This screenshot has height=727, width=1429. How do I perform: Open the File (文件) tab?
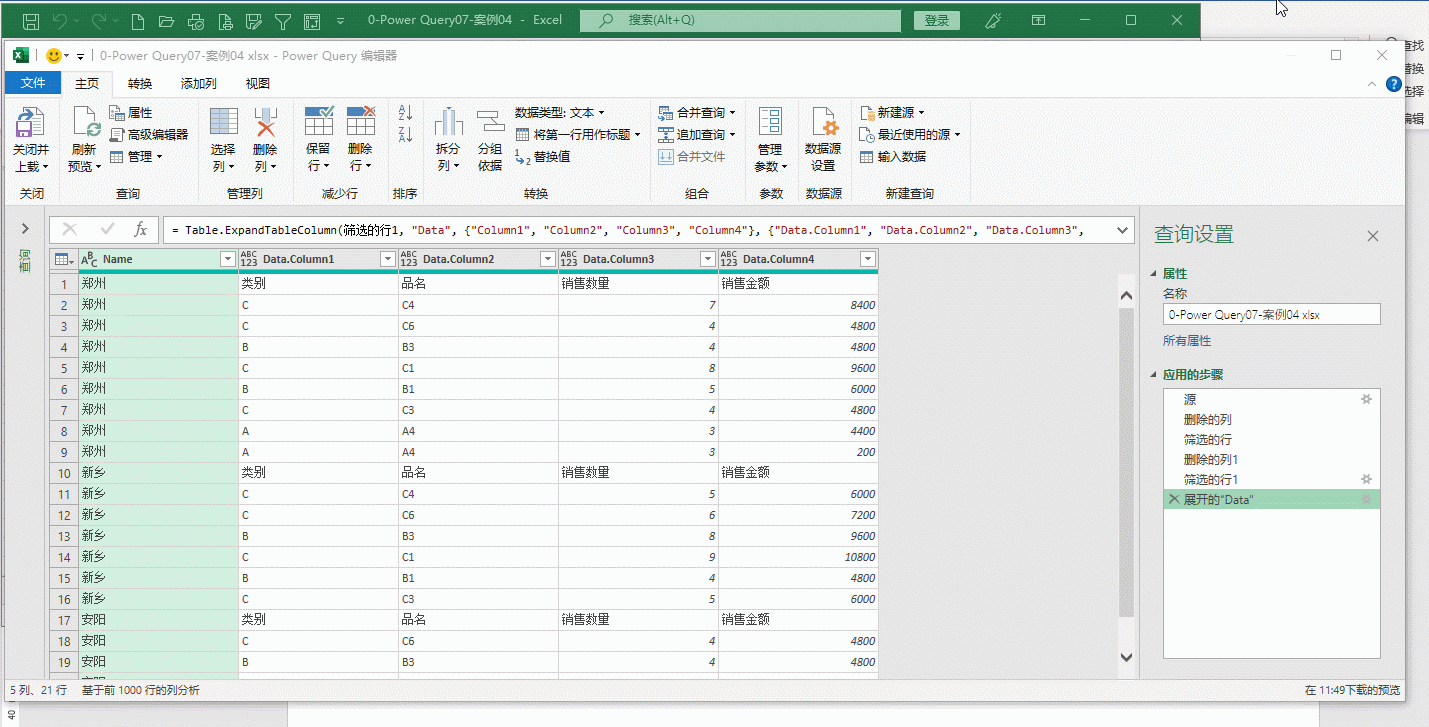pyautogui.click(x=34, y=84)
